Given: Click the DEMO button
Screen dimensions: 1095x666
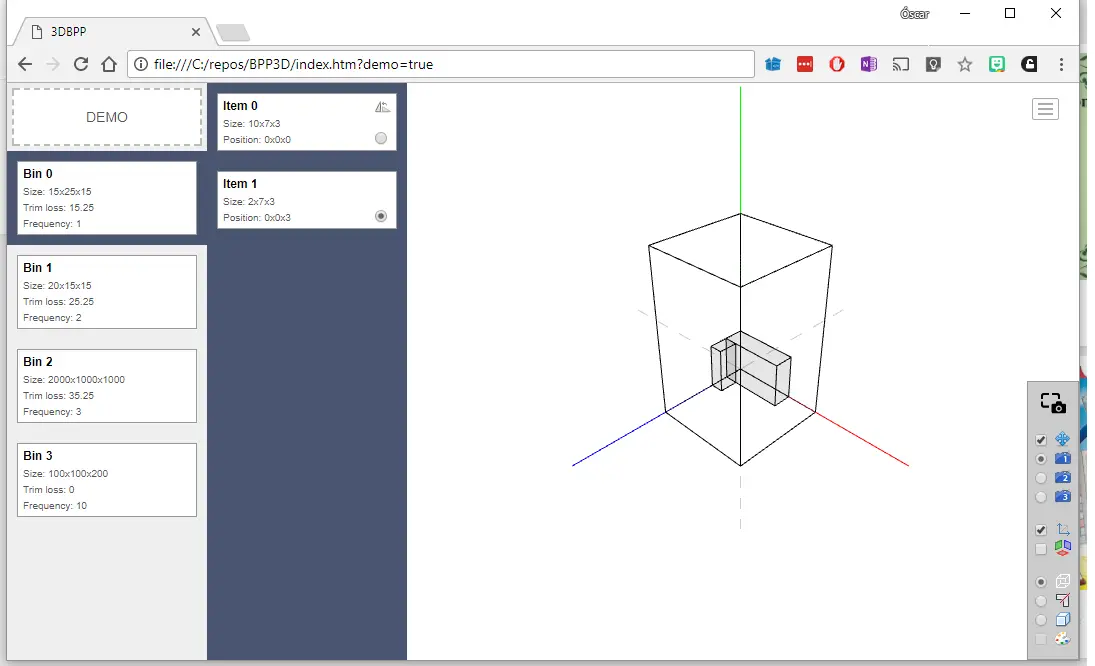Looking at the screenshot, I should 107,117.
